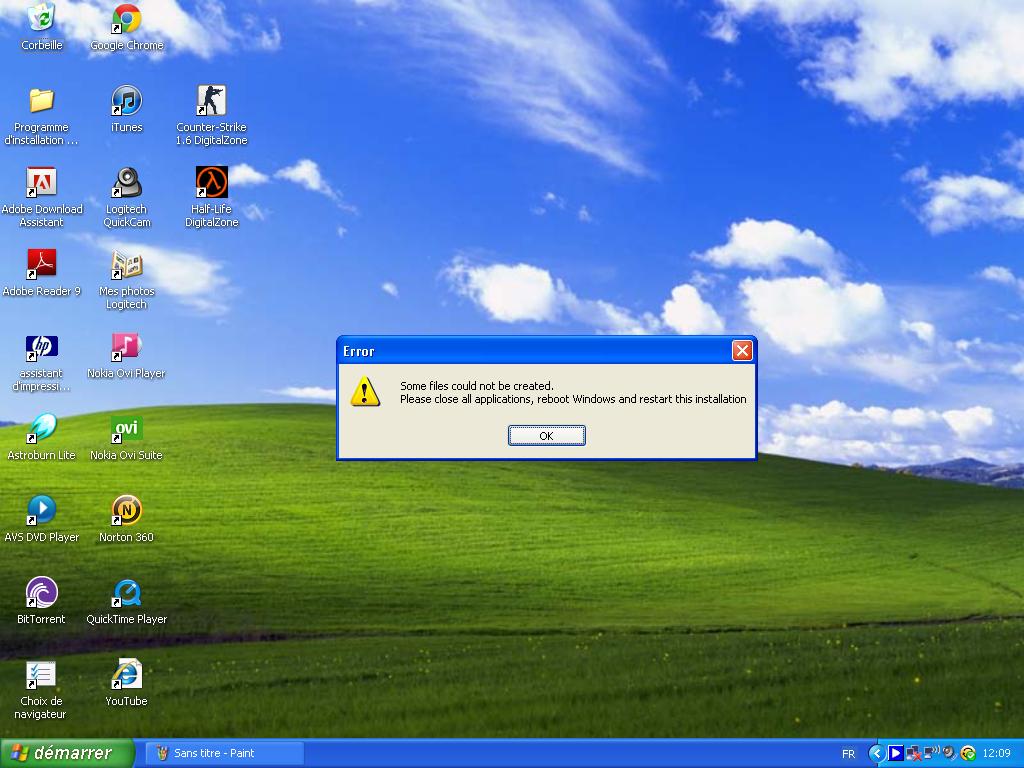This screenshot has width=1024, height=768.
Task: Click the wireless network connection tray icon
Action: [x=932, y=753]
